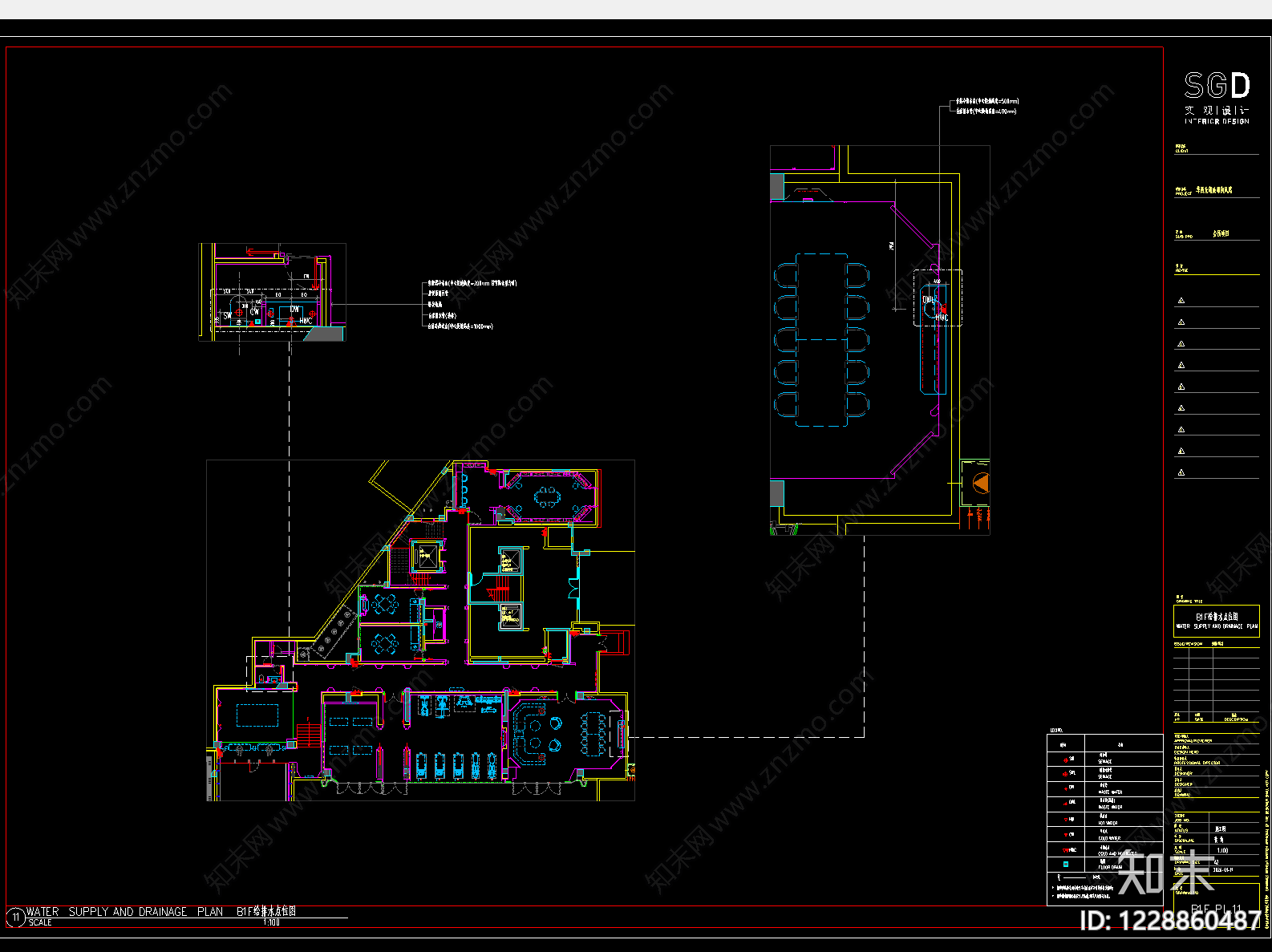
Task: Click the "B1F PL 11" drawing number
Action: pyautogui.click(x=1216, y=909)
